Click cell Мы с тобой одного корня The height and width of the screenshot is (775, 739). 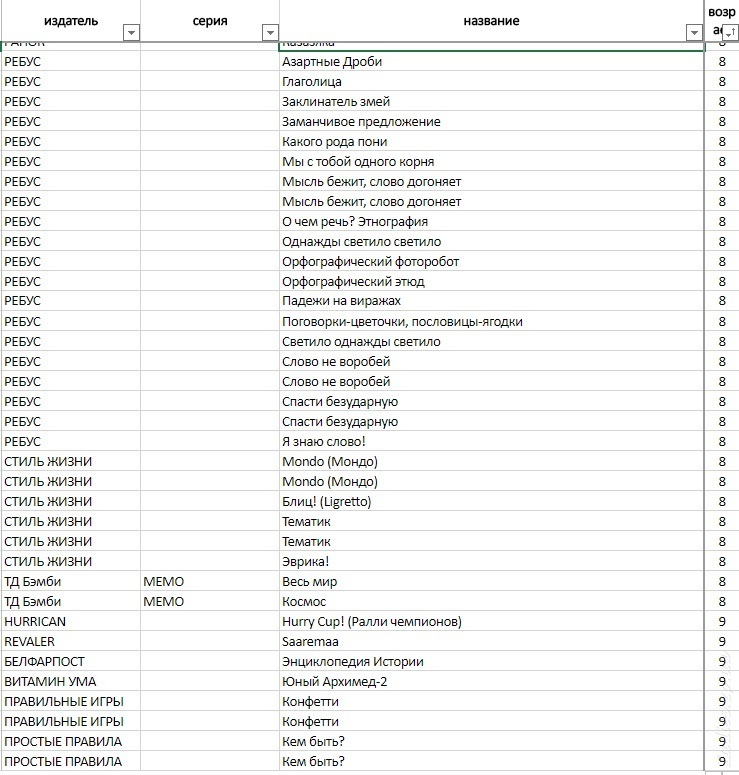click(491, 162)
